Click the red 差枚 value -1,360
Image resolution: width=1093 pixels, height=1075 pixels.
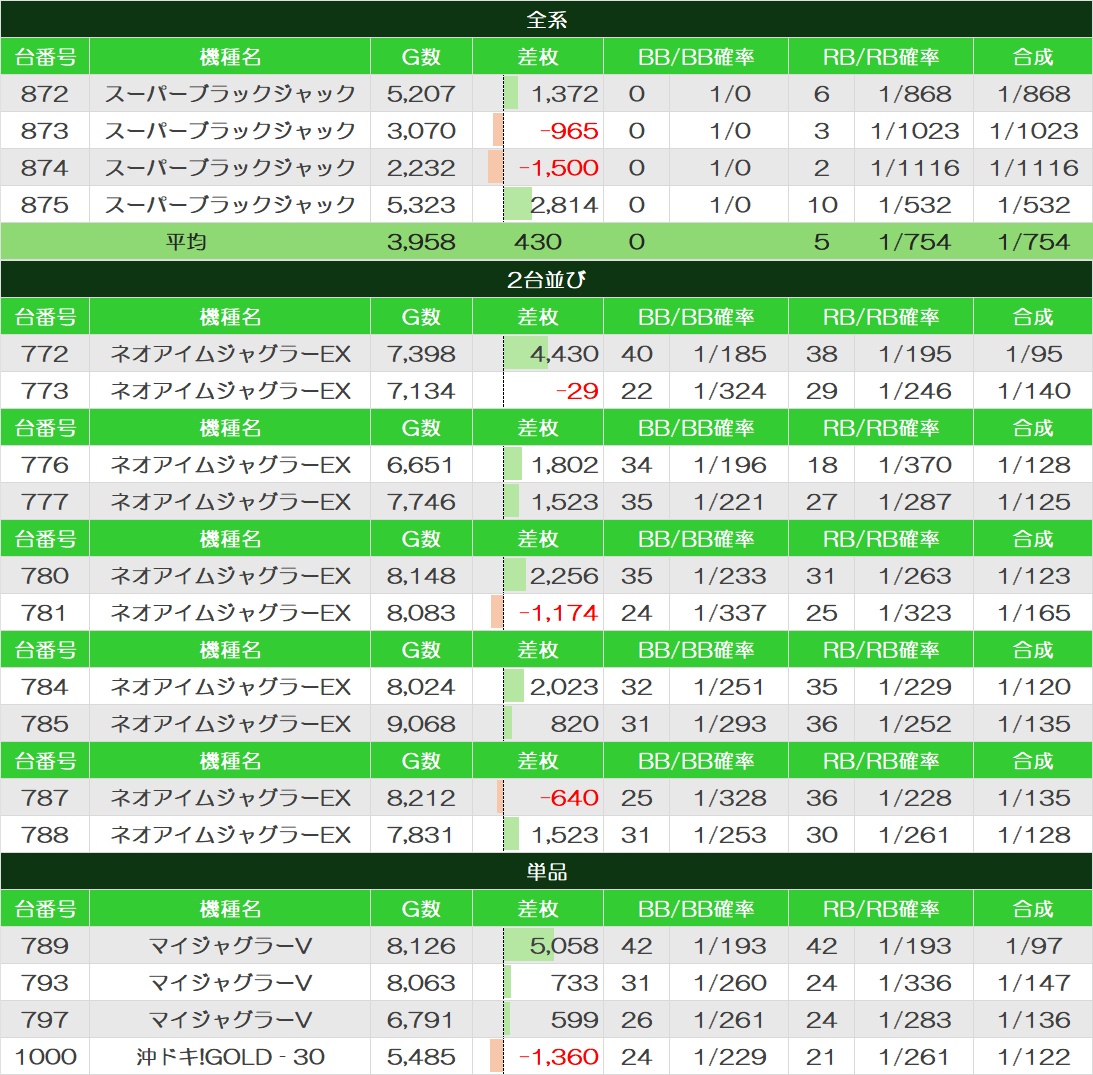pos(558,1056)
